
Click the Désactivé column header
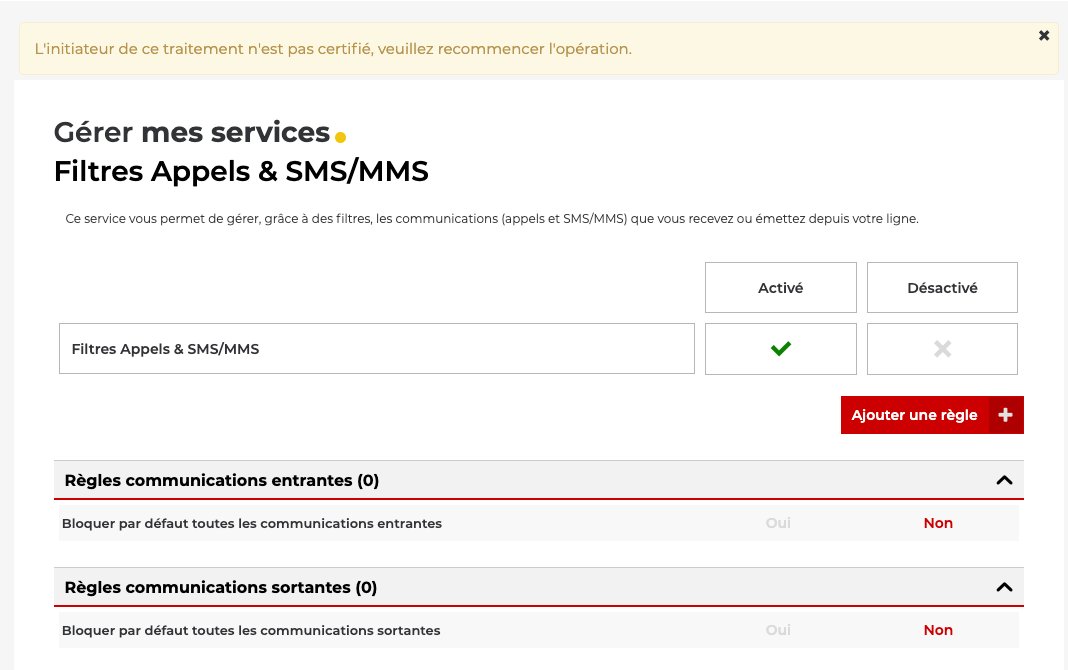[x=943, y=287]
